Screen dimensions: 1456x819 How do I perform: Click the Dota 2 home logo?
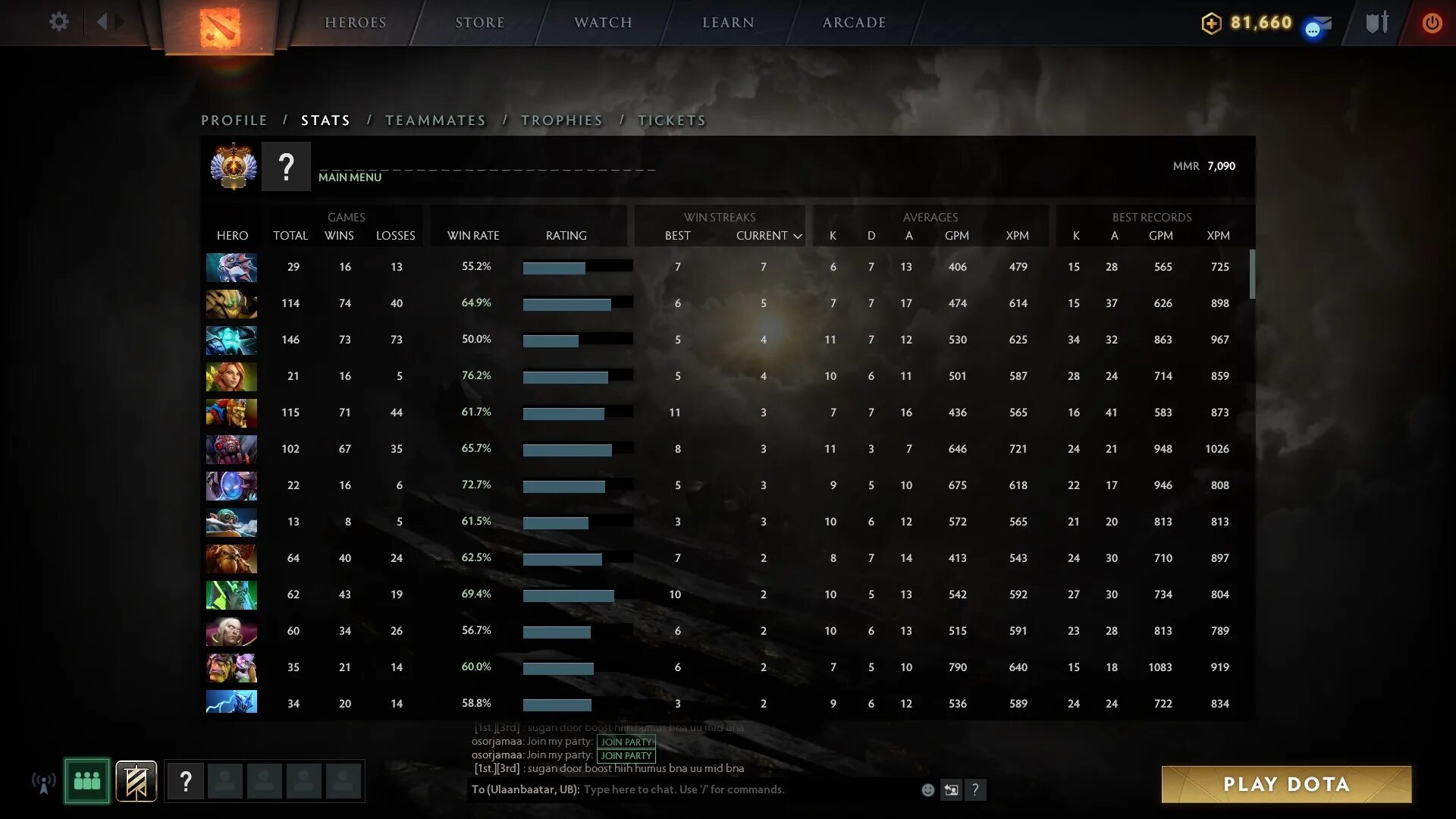(x=219, y=27)
